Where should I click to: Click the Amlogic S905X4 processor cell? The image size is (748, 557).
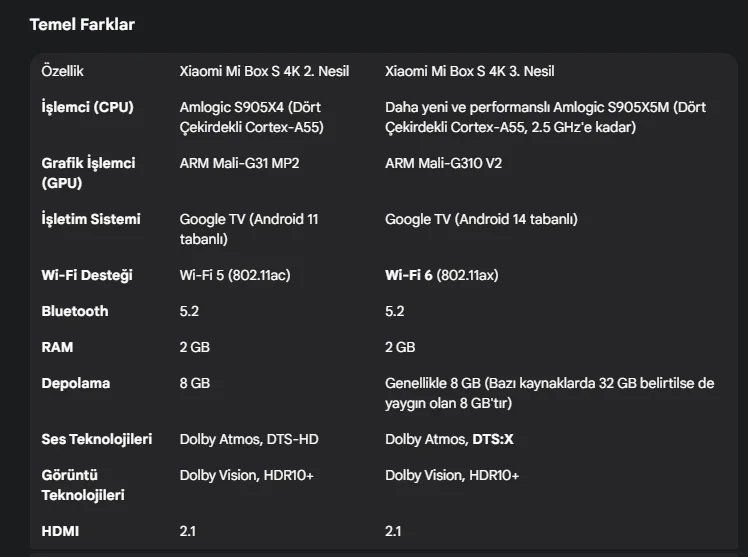tap(251, 117)
